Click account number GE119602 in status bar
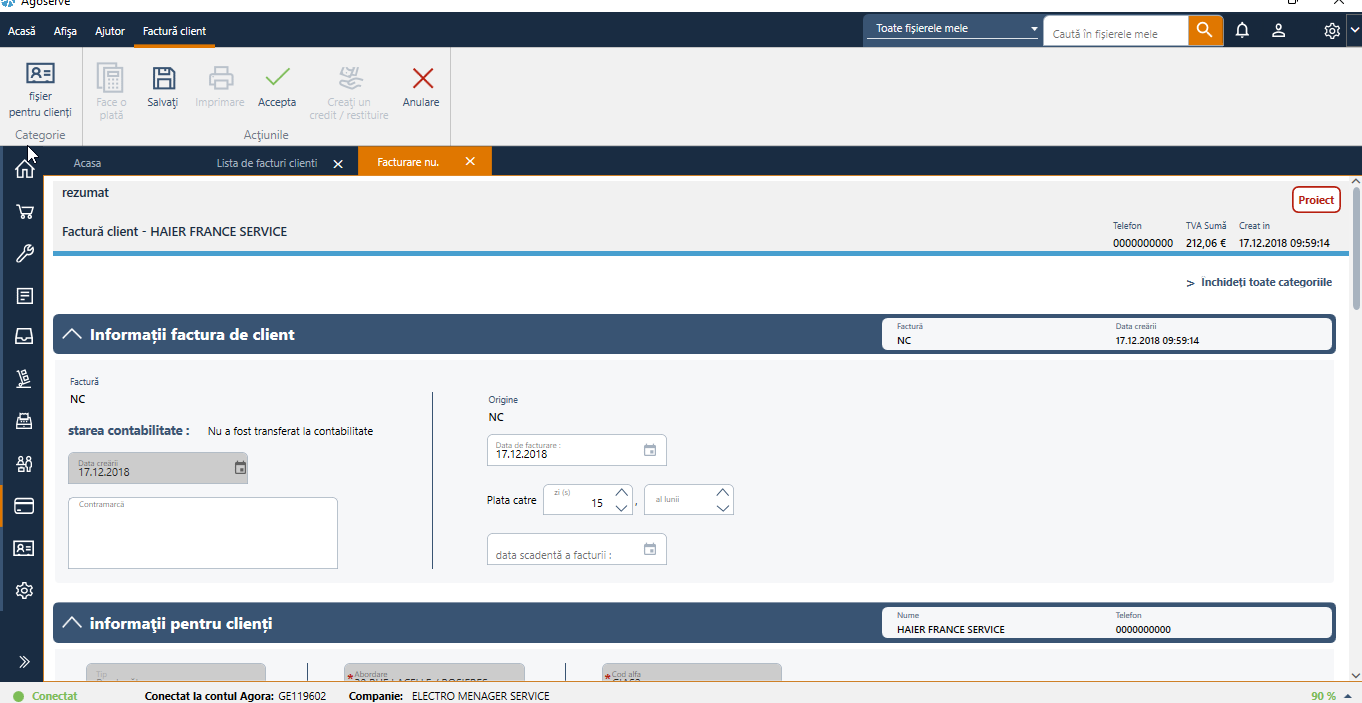1362x703 pixels. tap(302, 696)
